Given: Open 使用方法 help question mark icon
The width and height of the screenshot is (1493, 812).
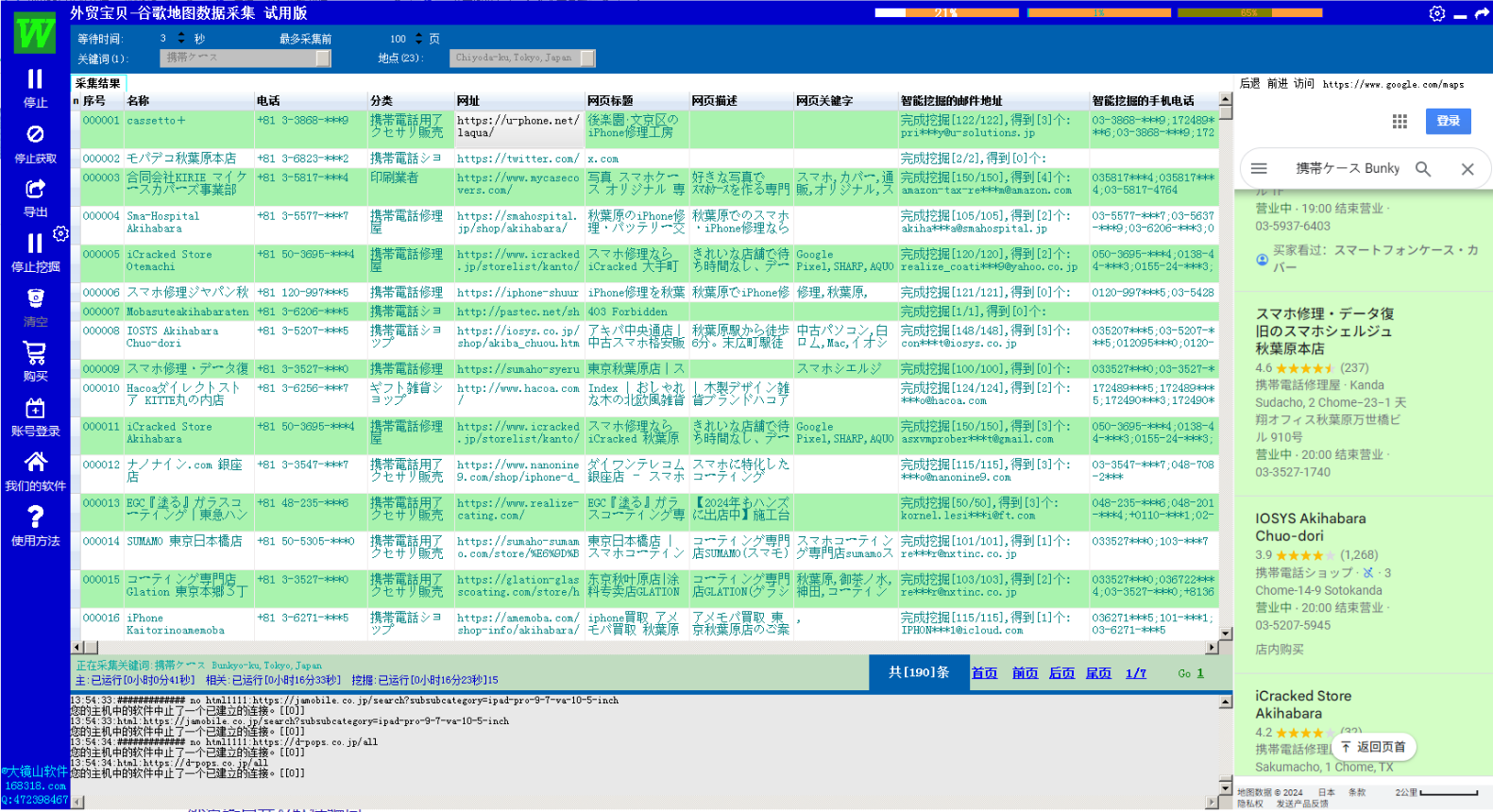Looking at the screenshot, I should [x=35, y=516].
